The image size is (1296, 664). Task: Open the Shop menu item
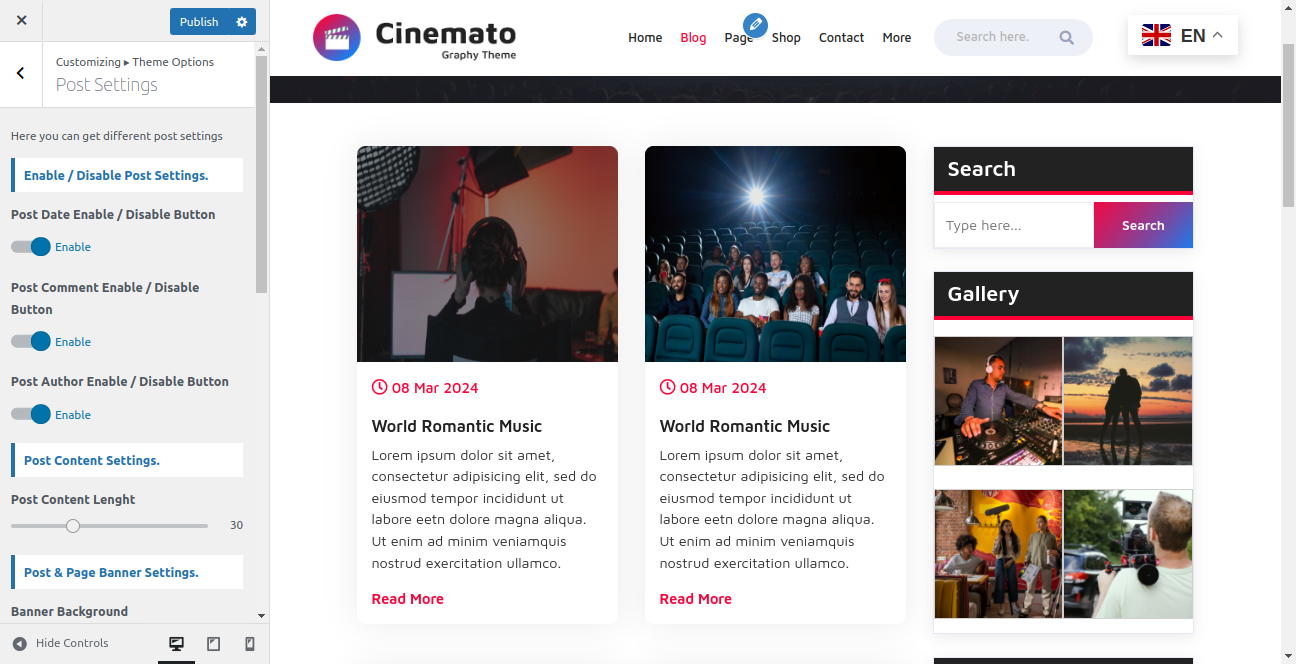coord(786,38)
